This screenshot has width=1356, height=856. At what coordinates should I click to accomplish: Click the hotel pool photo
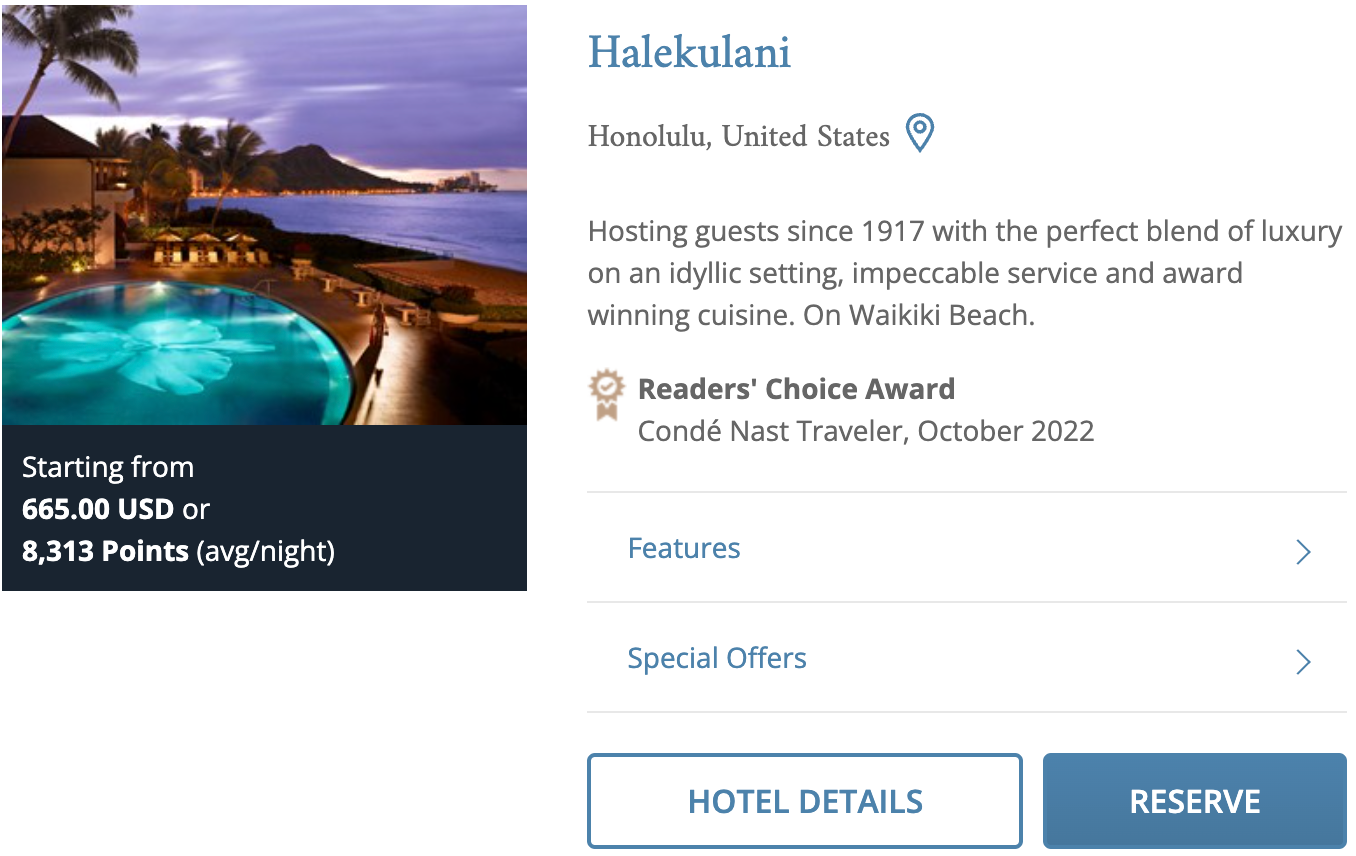pos(264,215)
